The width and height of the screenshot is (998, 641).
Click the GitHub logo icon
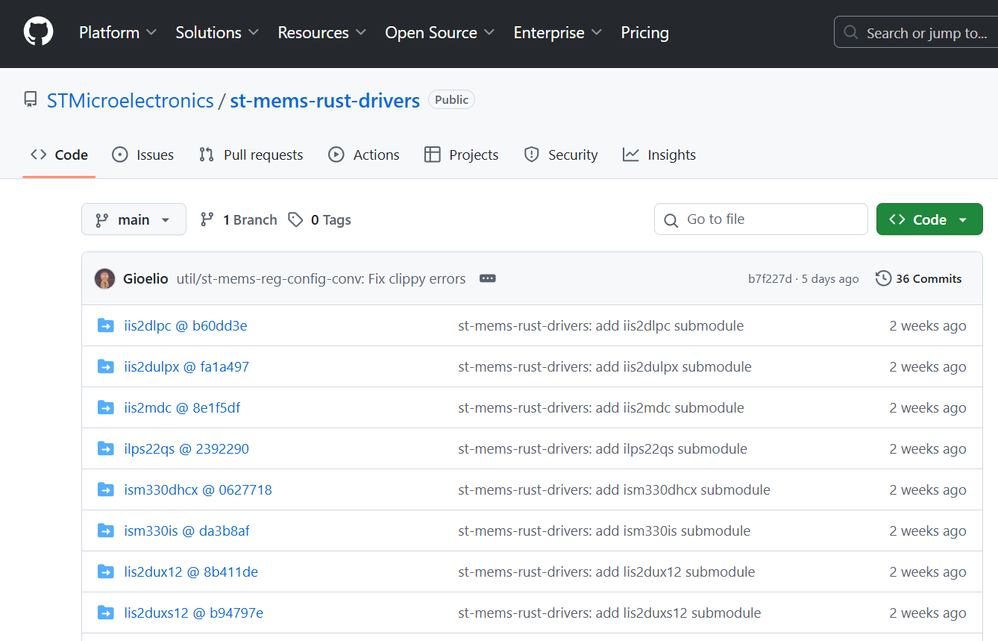click(38, 31)
